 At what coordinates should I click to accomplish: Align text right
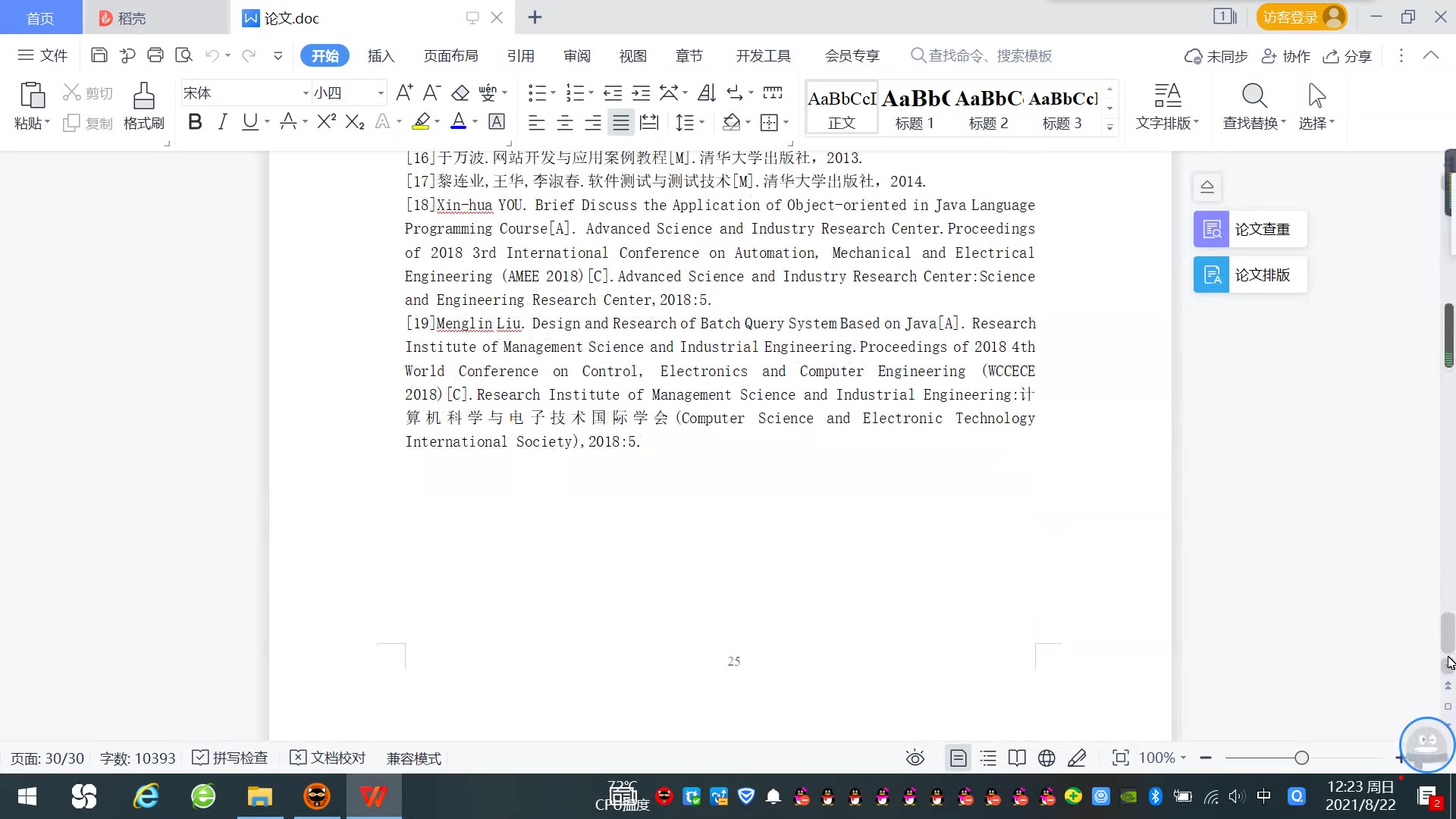[x=593, y=122]
